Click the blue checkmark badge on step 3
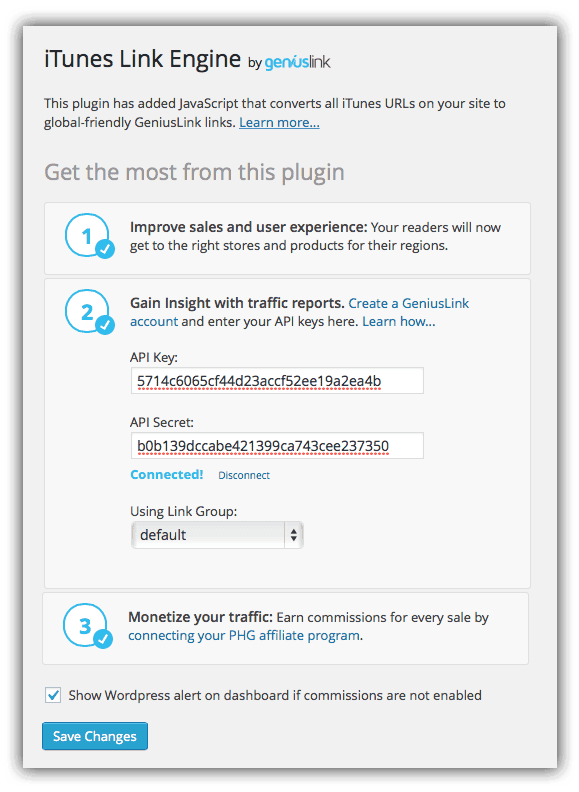Viewport: 579px width, 792px height. coord(103,639)
